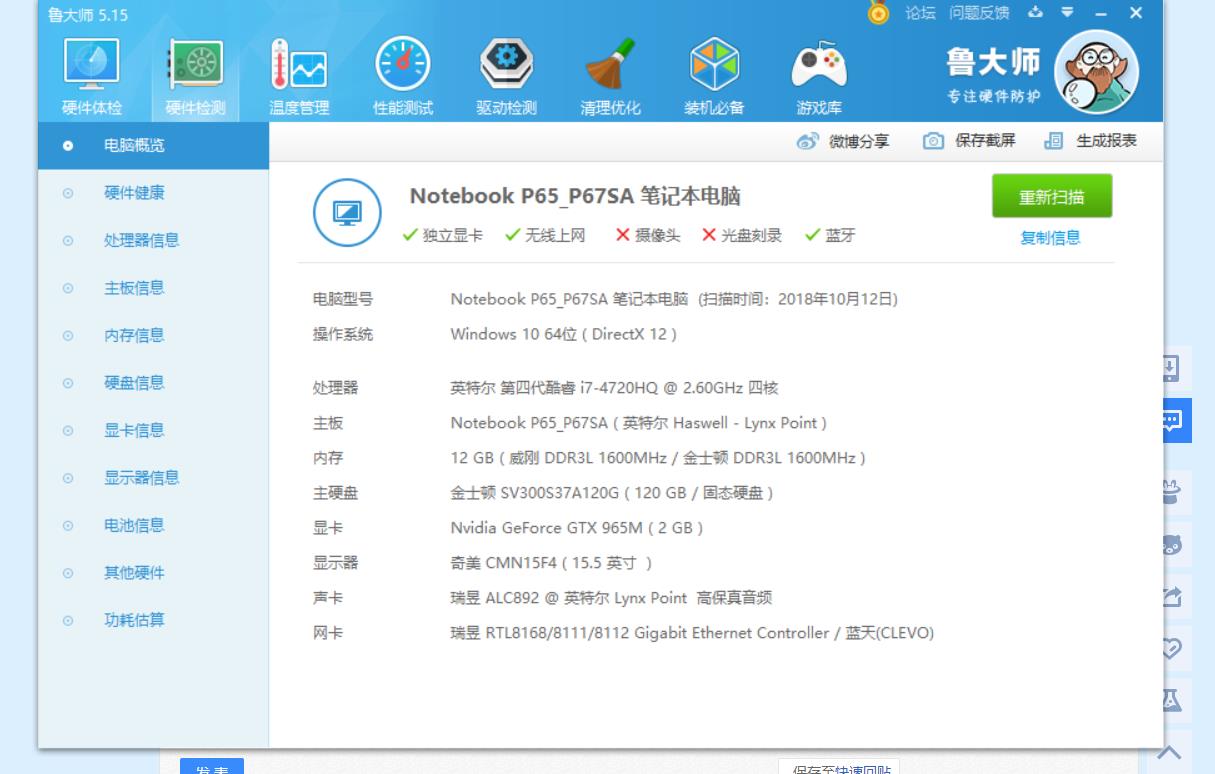This screenshot has height=774, width=1215.
Task: Open 游戏库 game library
Action: [x=819, y=78]
